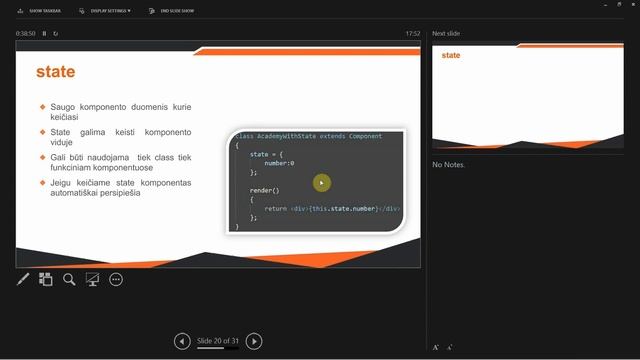This screenshot has width=640, height=360.
Task: Click the current slide code screenshot
Action: click(316, 181)
